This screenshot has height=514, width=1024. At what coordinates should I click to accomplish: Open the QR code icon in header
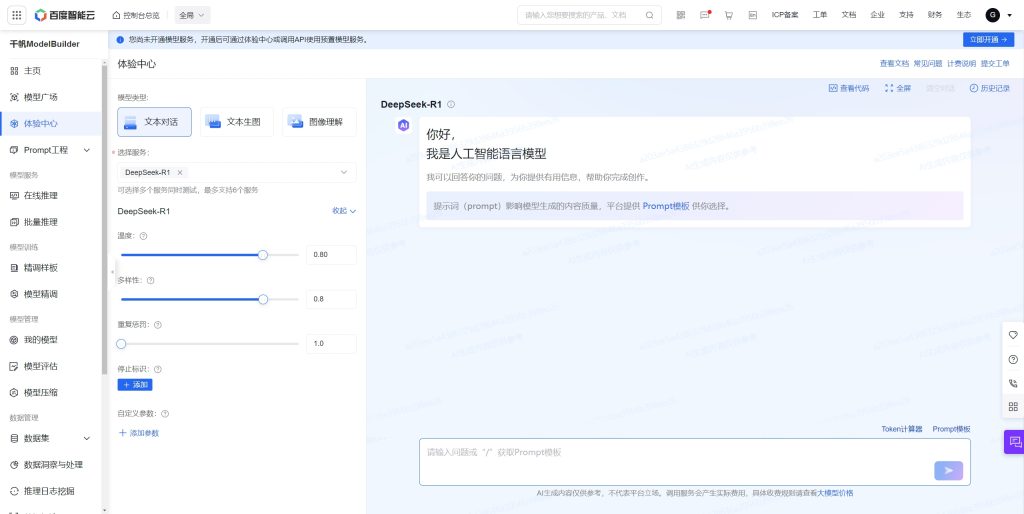pyautogui.click(x=680, y=15)
